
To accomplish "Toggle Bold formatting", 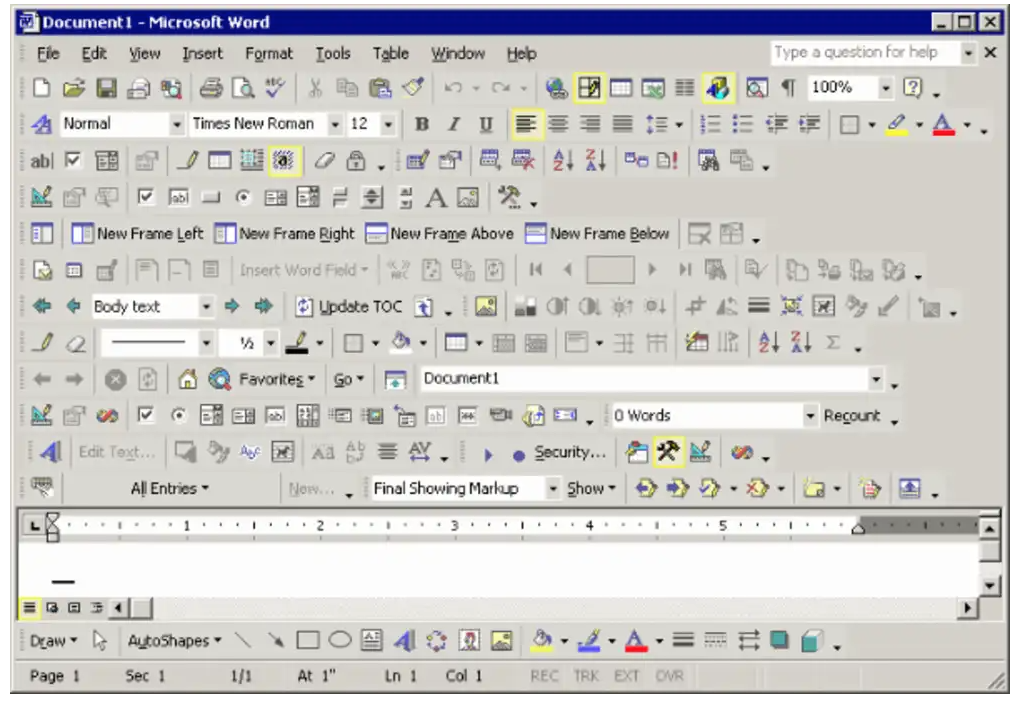I will [422, 125].
